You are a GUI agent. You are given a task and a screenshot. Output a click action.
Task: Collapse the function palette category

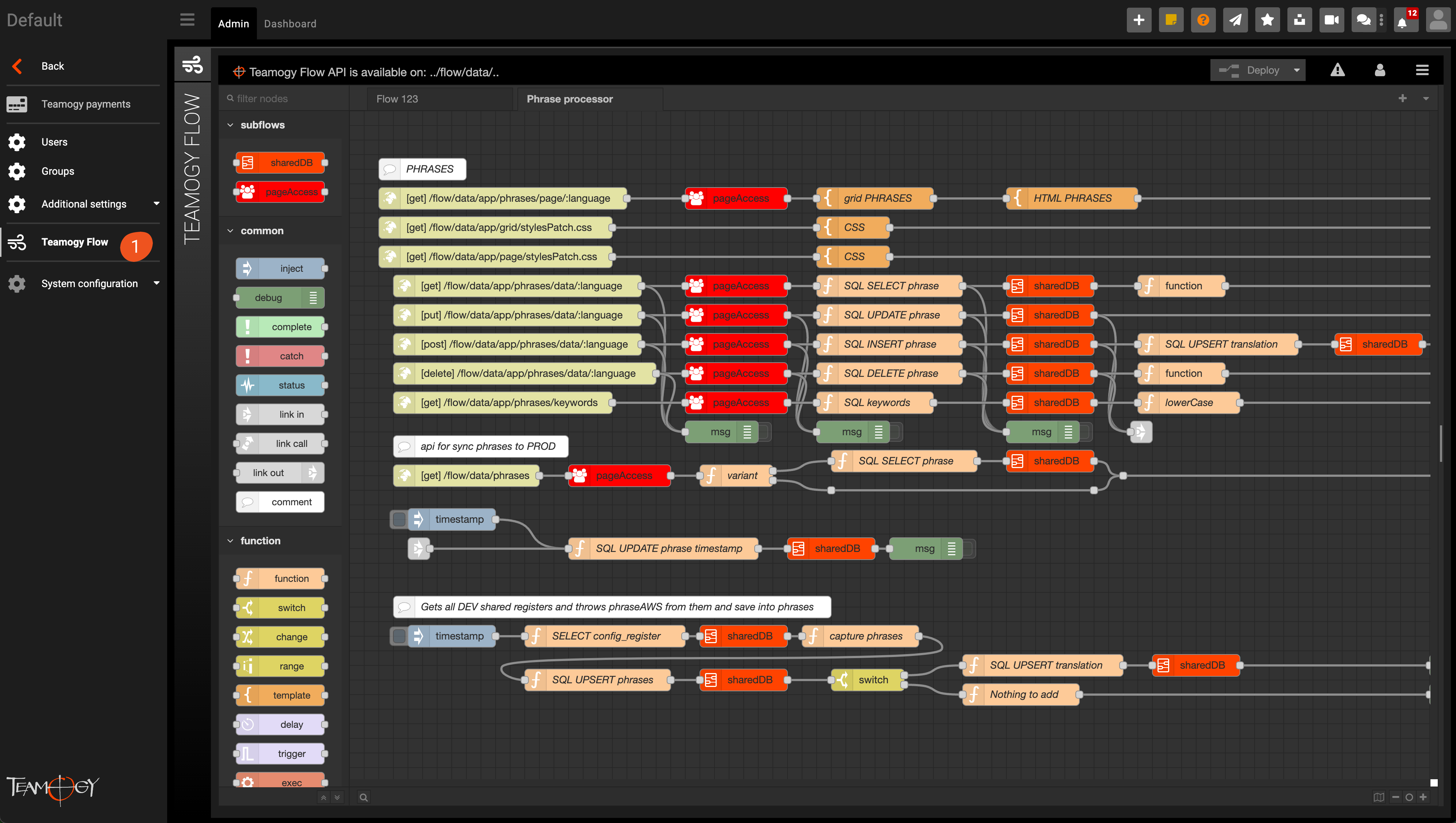pyautogui.click(x=230, y=541)
